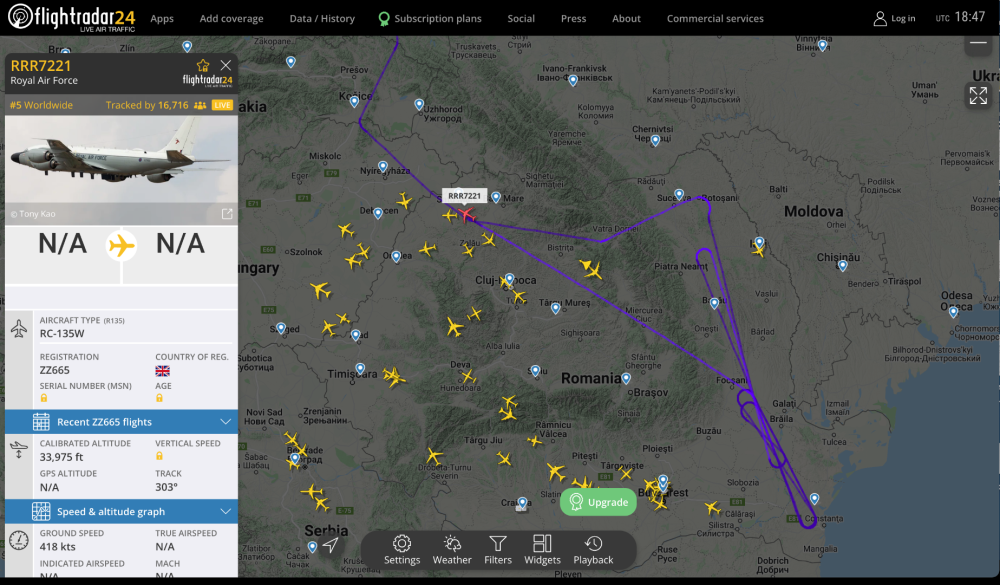Open the map Settings gear
This screenshot has width=1000, height=585.
pyautogui.click(x=402, y=549)
